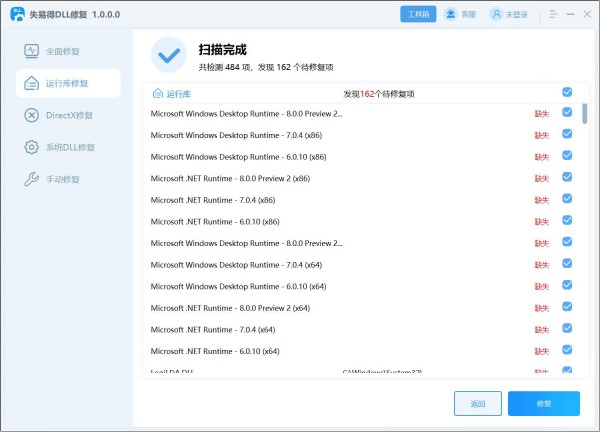The height and width of the screenshot is (432, 600).
Task: Click the 系统DLL修复 gear icon
Action: (31, 147)
